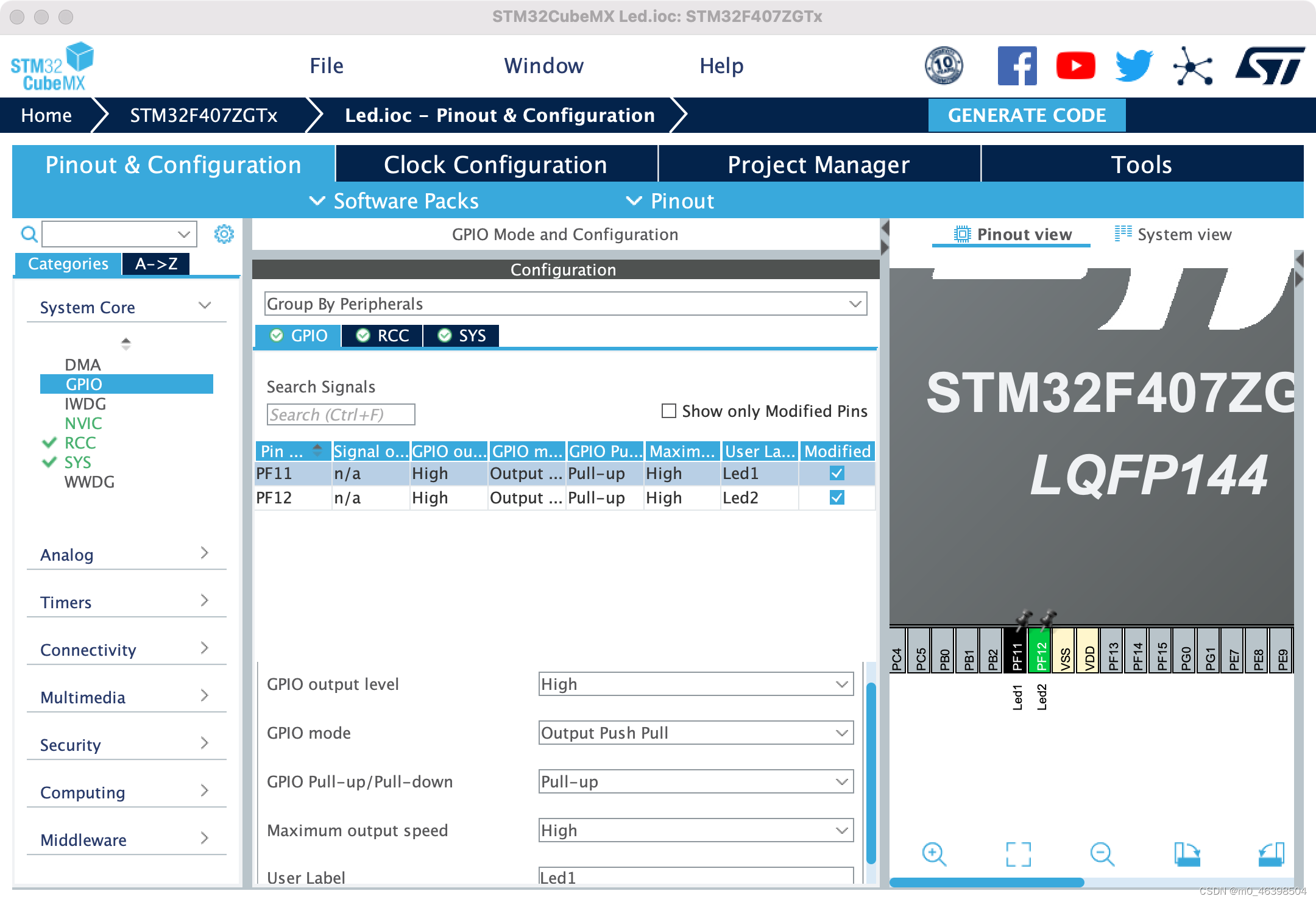Go to the Home breadcrumb link
Viewport: 1316px width, 902px height.
[x=47, y=115]
